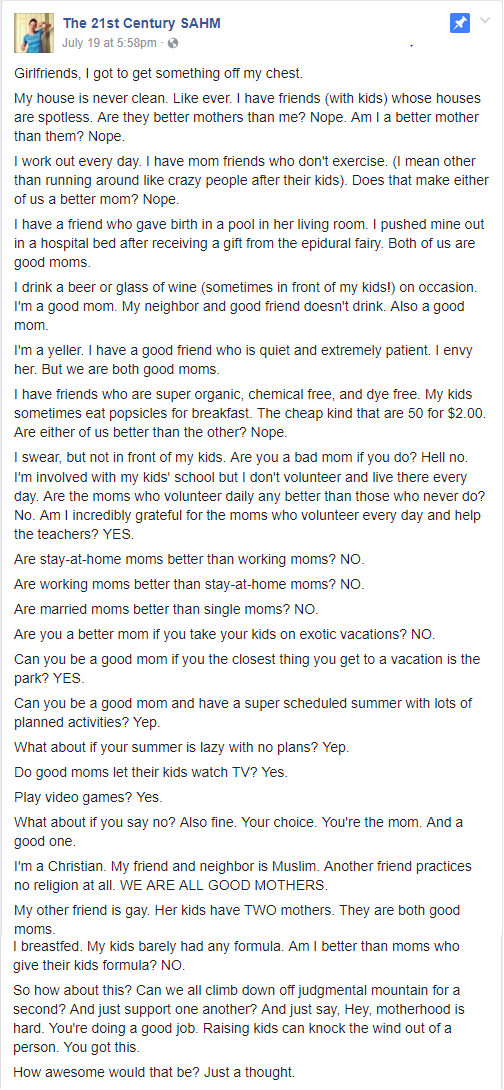504x1090 pixels.
Task: Click the closing line "How awesome would that be"
Action: pos(154,1073)
